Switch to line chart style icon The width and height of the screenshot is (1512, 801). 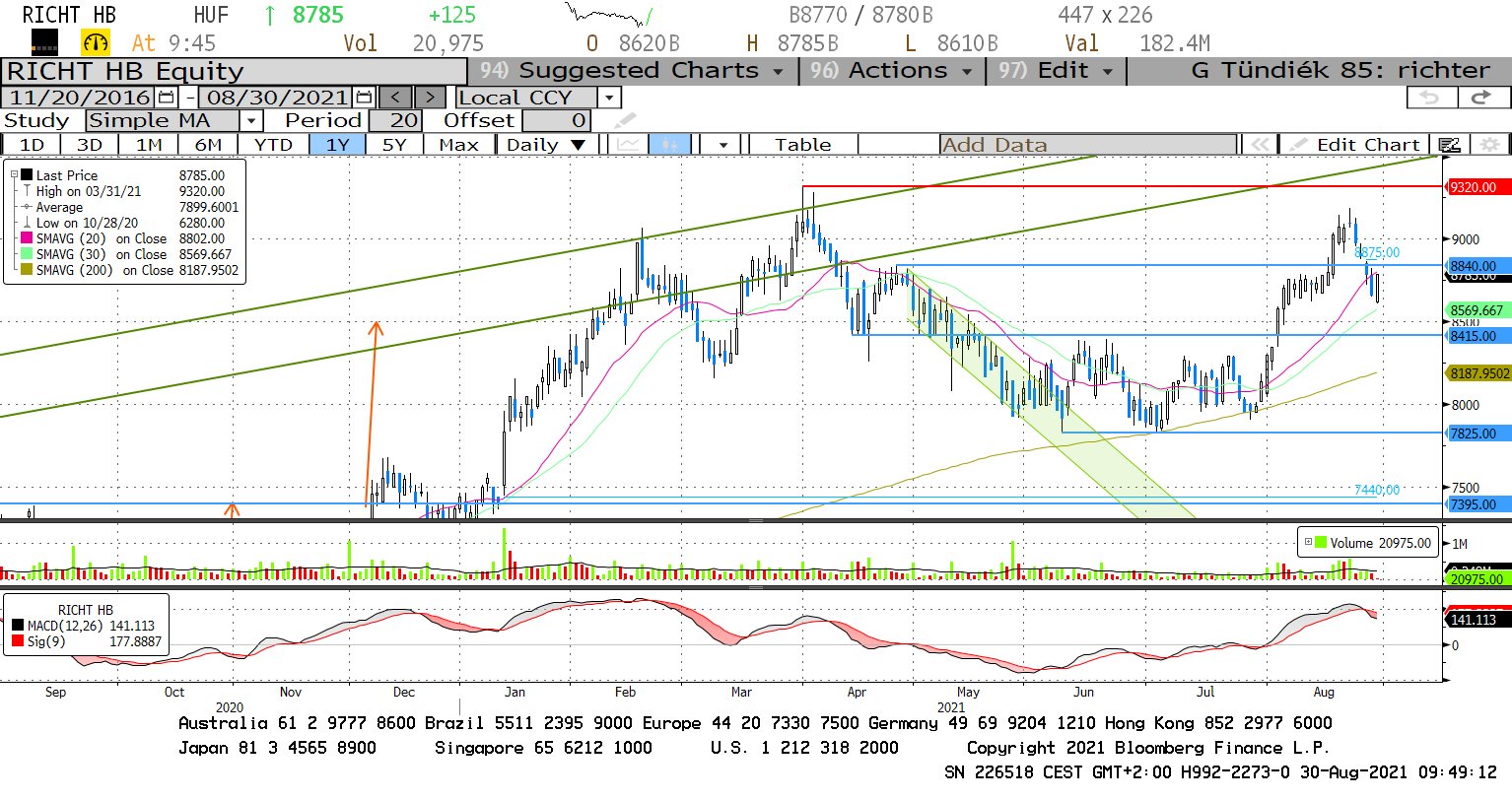pyautogui.click(x=629, y=145)
